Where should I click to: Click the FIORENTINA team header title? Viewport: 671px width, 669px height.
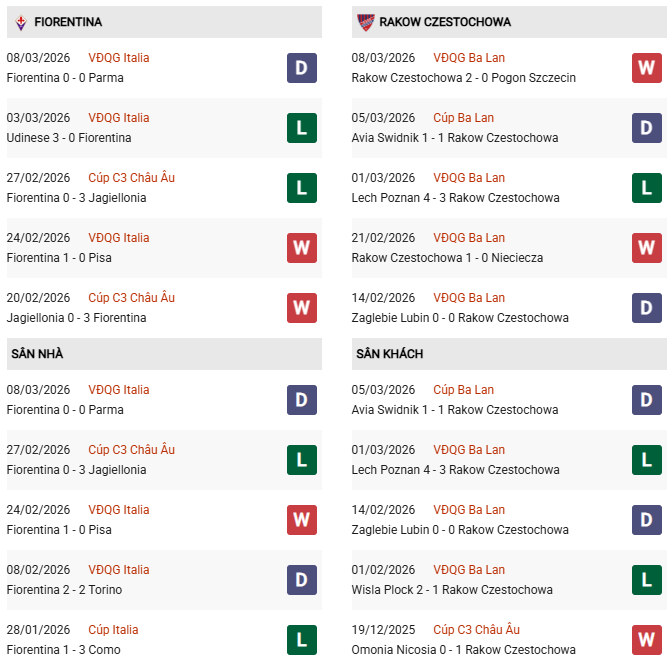[x=68, y=22]
